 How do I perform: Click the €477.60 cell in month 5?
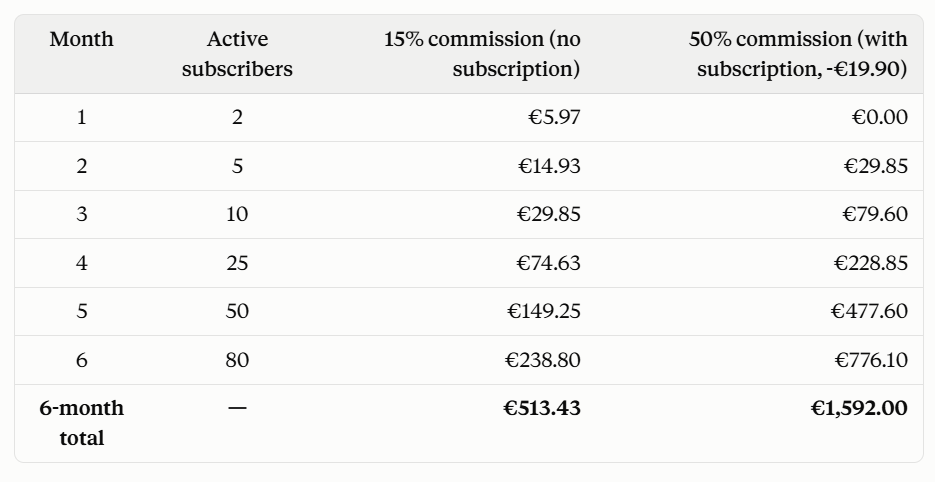point(869,311)
